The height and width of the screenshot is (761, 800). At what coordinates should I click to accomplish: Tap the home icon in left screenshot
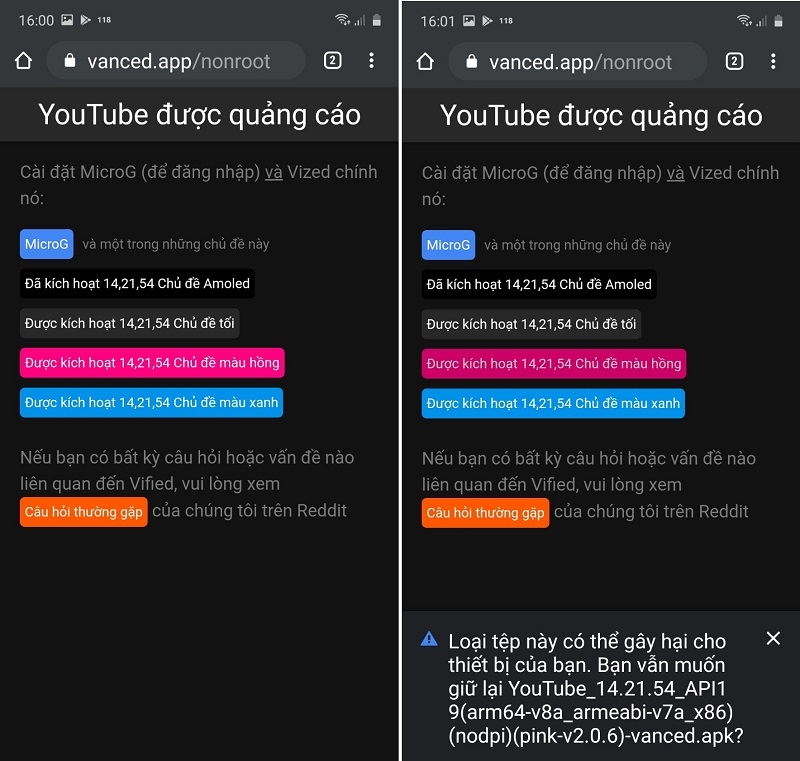[23, 61]
